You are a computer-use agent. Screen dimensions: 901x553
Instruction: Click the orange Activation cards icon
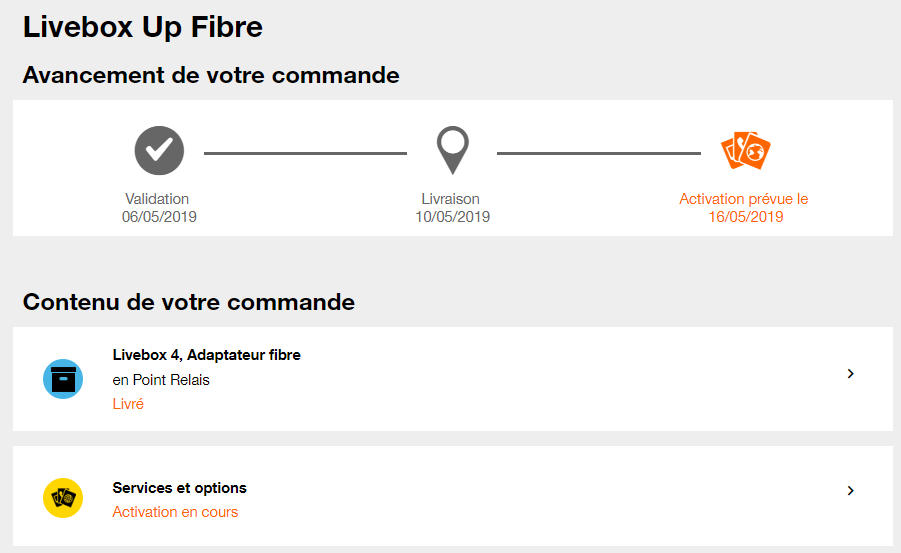(745, 150)
